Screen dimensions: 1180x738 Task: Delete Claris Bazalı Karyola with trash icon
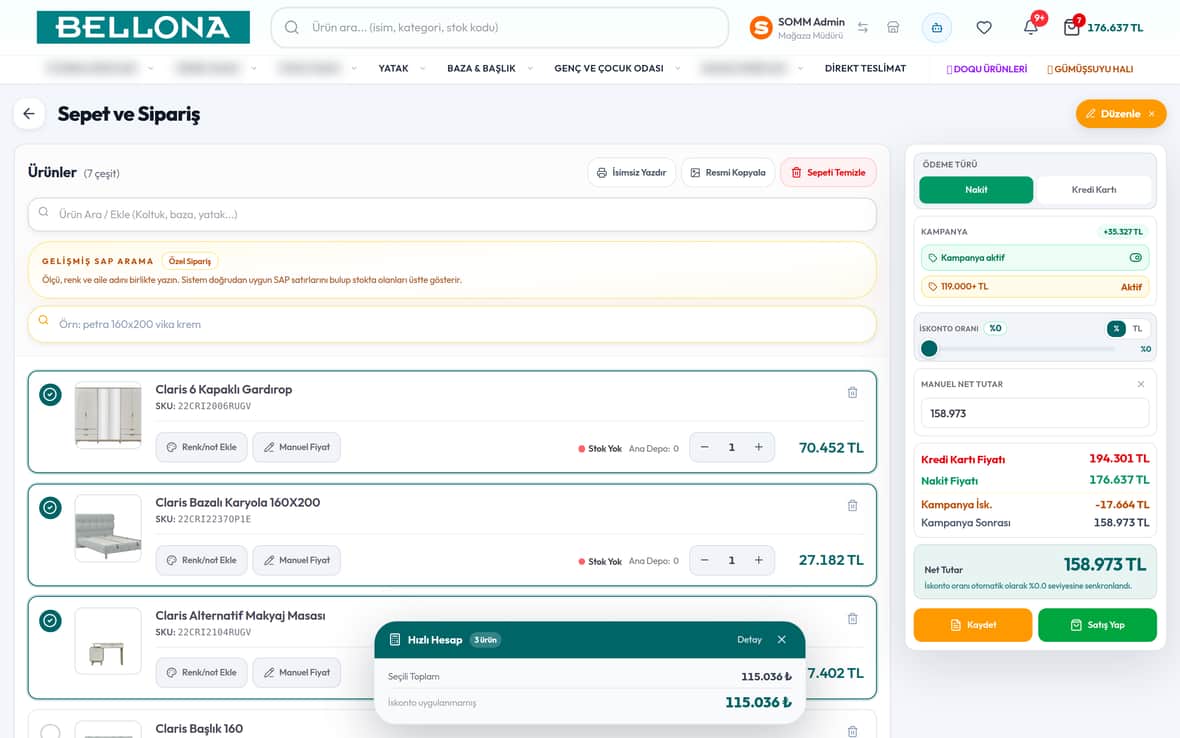click(853, 506)
